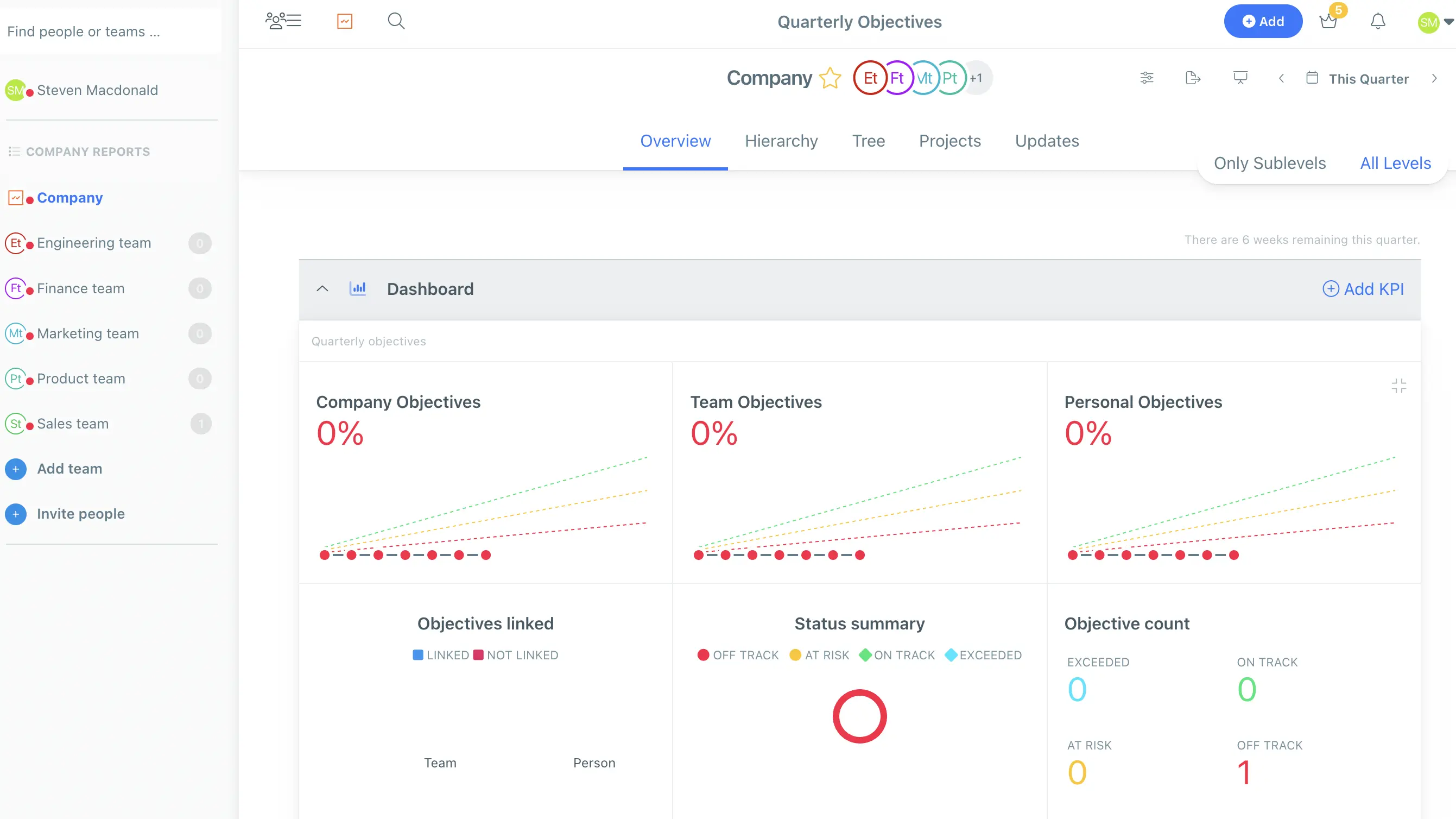The image size is (1456, 819).
Task: Open the people and teams list icon
Action: click(283, 22)
